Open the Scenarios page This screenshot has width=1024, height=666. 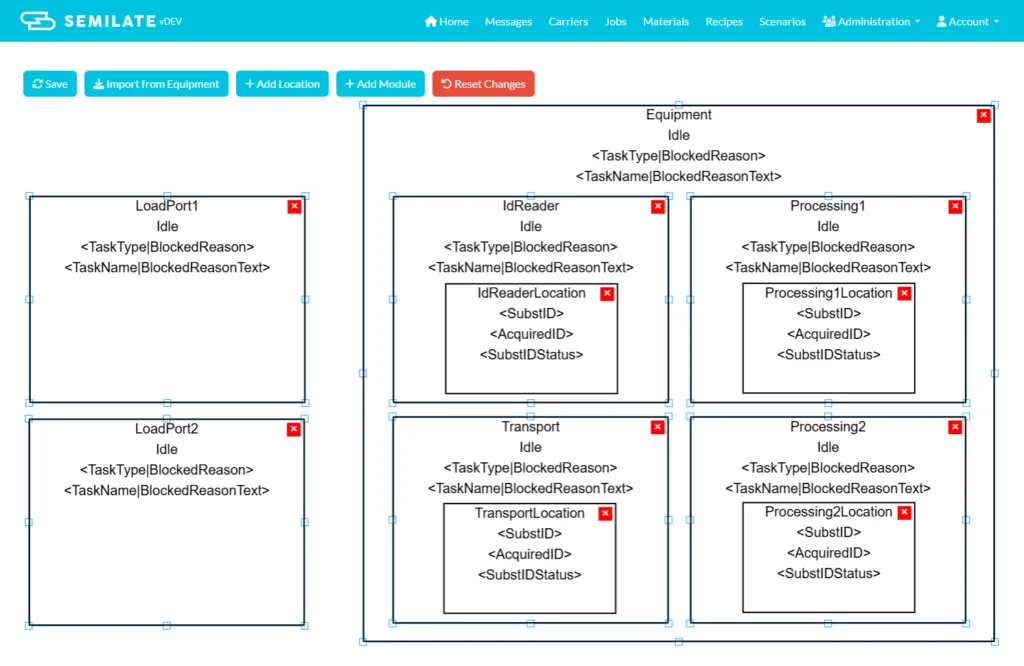pyautogui.click(x=782, y=22)
